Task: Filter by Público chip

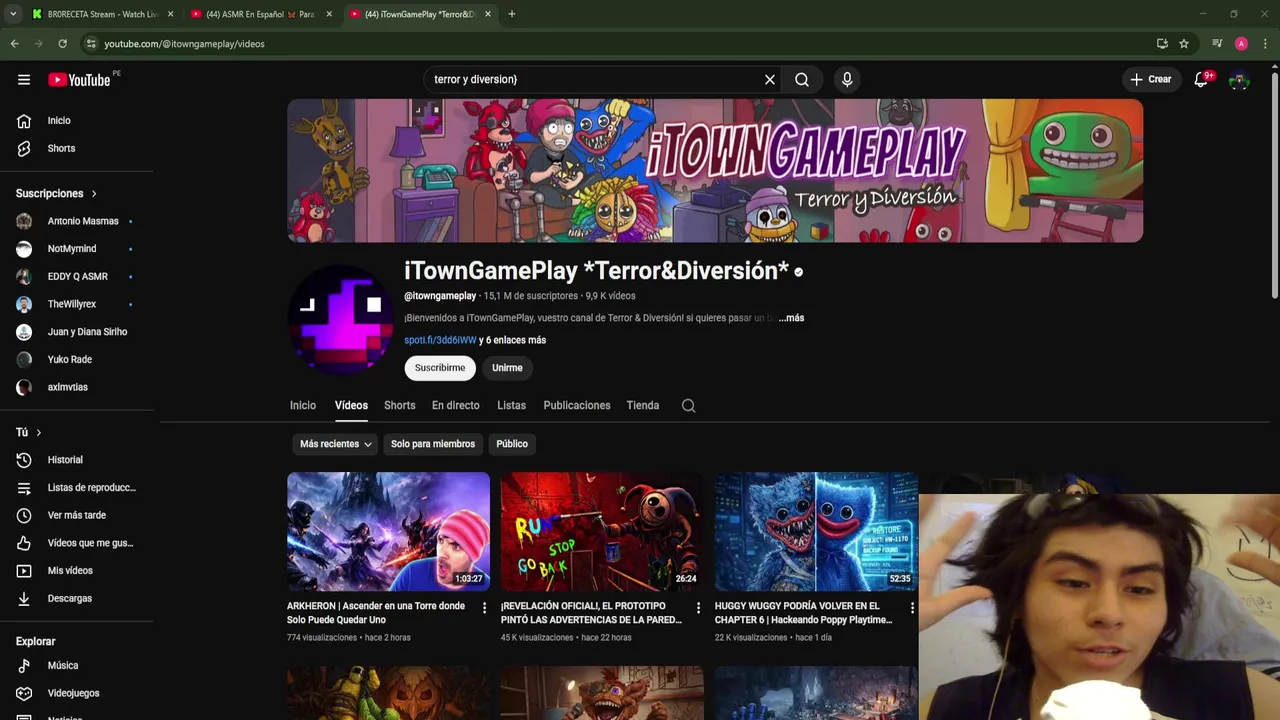Action: tap(512, 444)
